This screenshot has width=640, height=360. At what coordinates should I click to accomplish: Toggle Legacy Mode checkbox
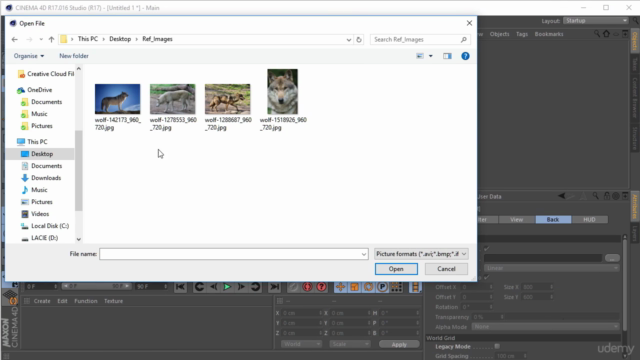click(x=497, y=346)
